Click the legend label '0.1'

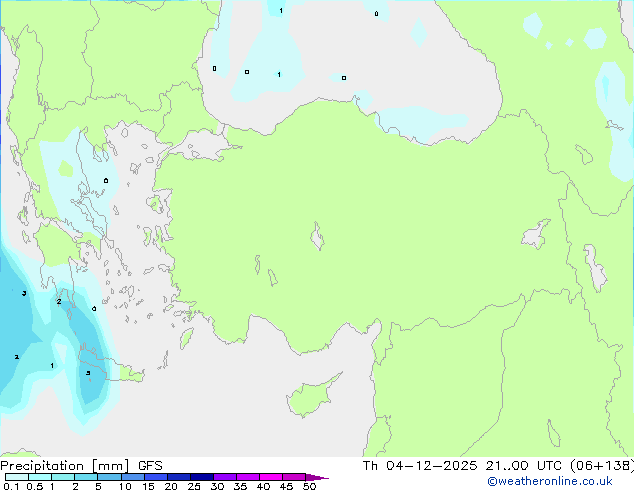pyautogui.click(x=11, y=486)
